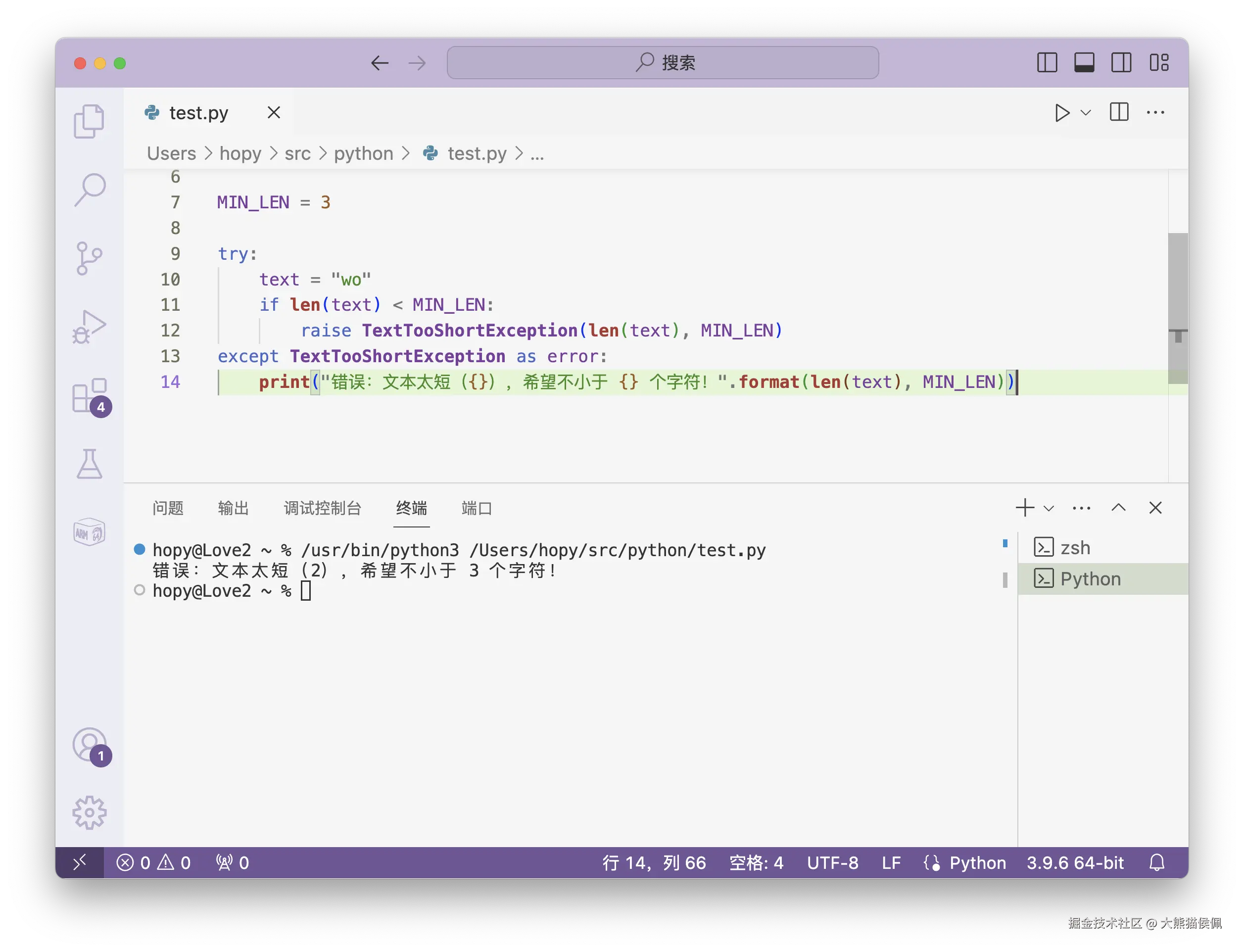Expand the new terminal launch profile dropdown
The height and width of the screenshot is (952, 1244).
pos(1049,508)
